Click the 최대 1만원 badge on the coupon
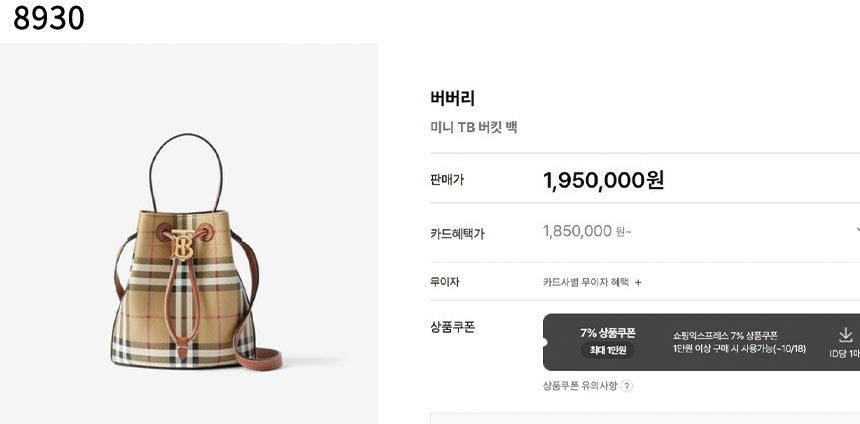860x424 pixels. [x=607, y=351]
